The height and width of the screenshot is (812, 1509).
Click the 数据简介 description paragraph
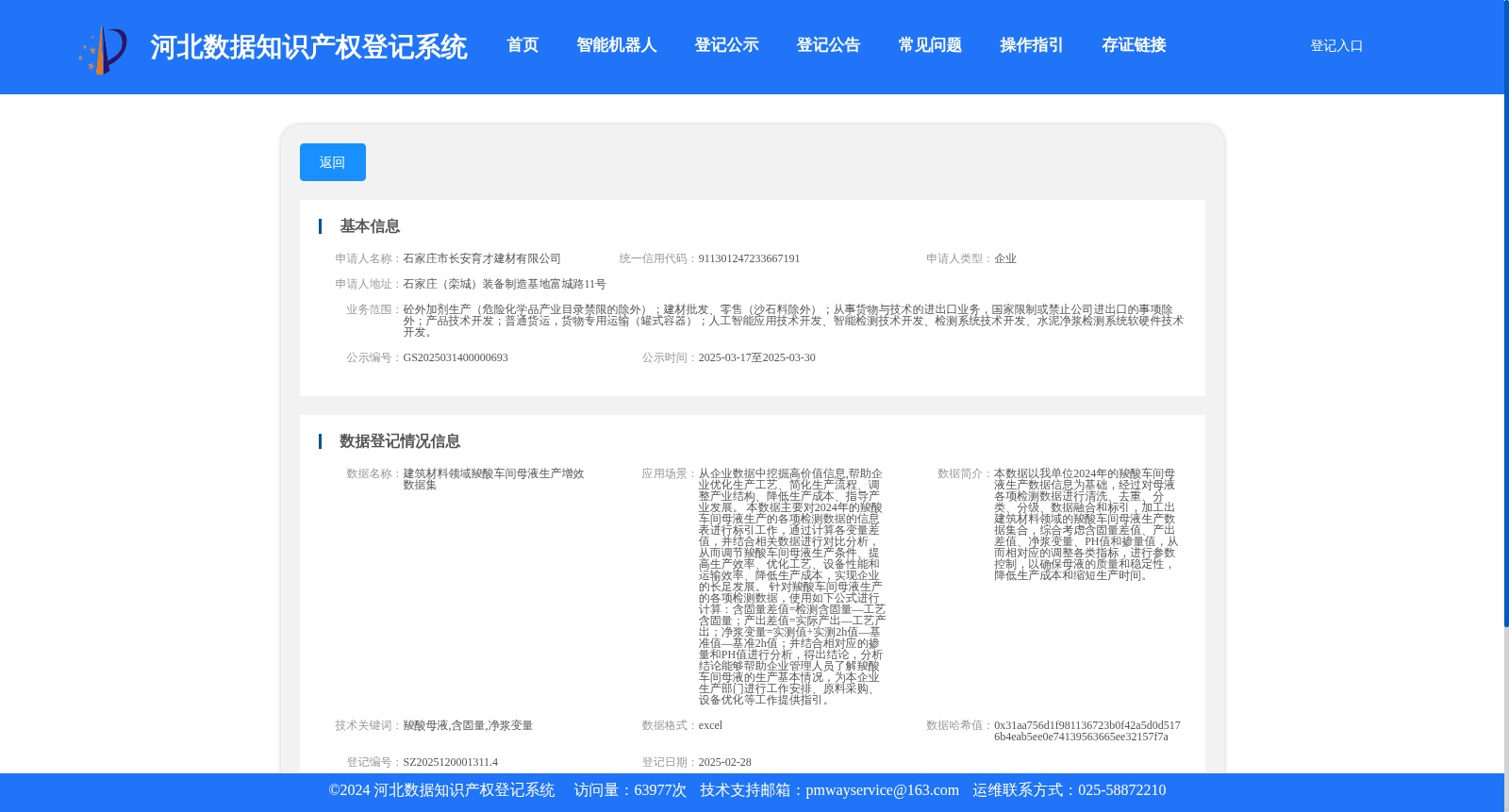click(1086, 524)
